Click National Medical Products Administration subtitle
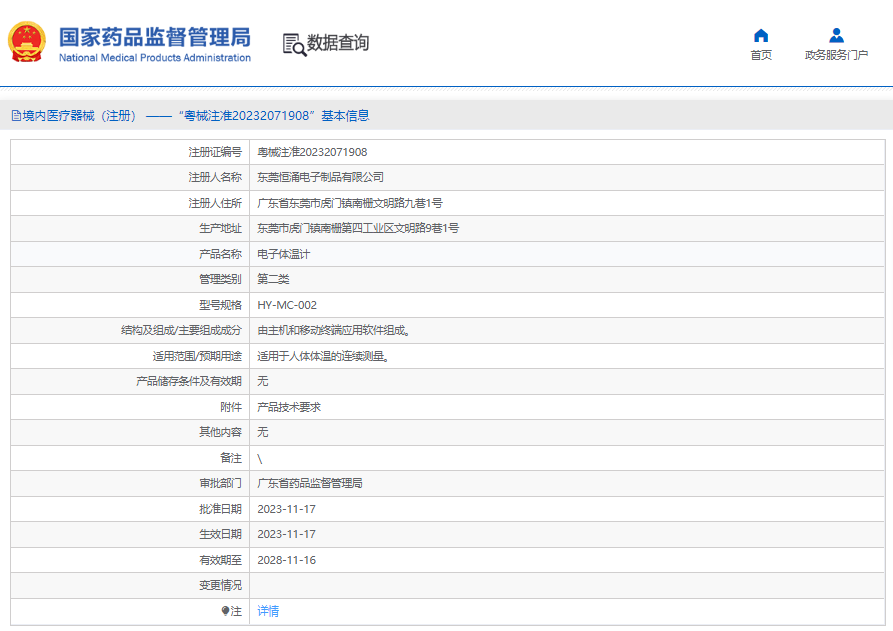Image resolution: width=893 pixels, height=631 pixels. coord(155,58)
